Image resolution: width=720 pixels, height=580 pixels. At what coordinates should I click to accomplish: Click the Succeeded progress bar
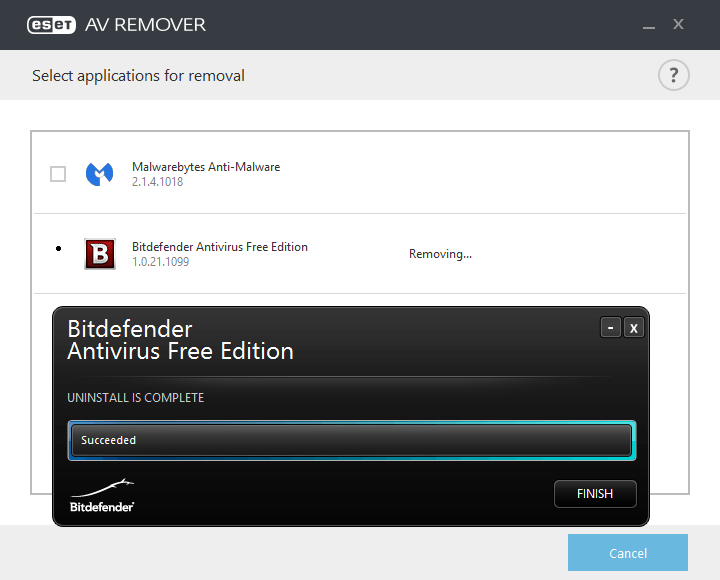coord(352,440)
